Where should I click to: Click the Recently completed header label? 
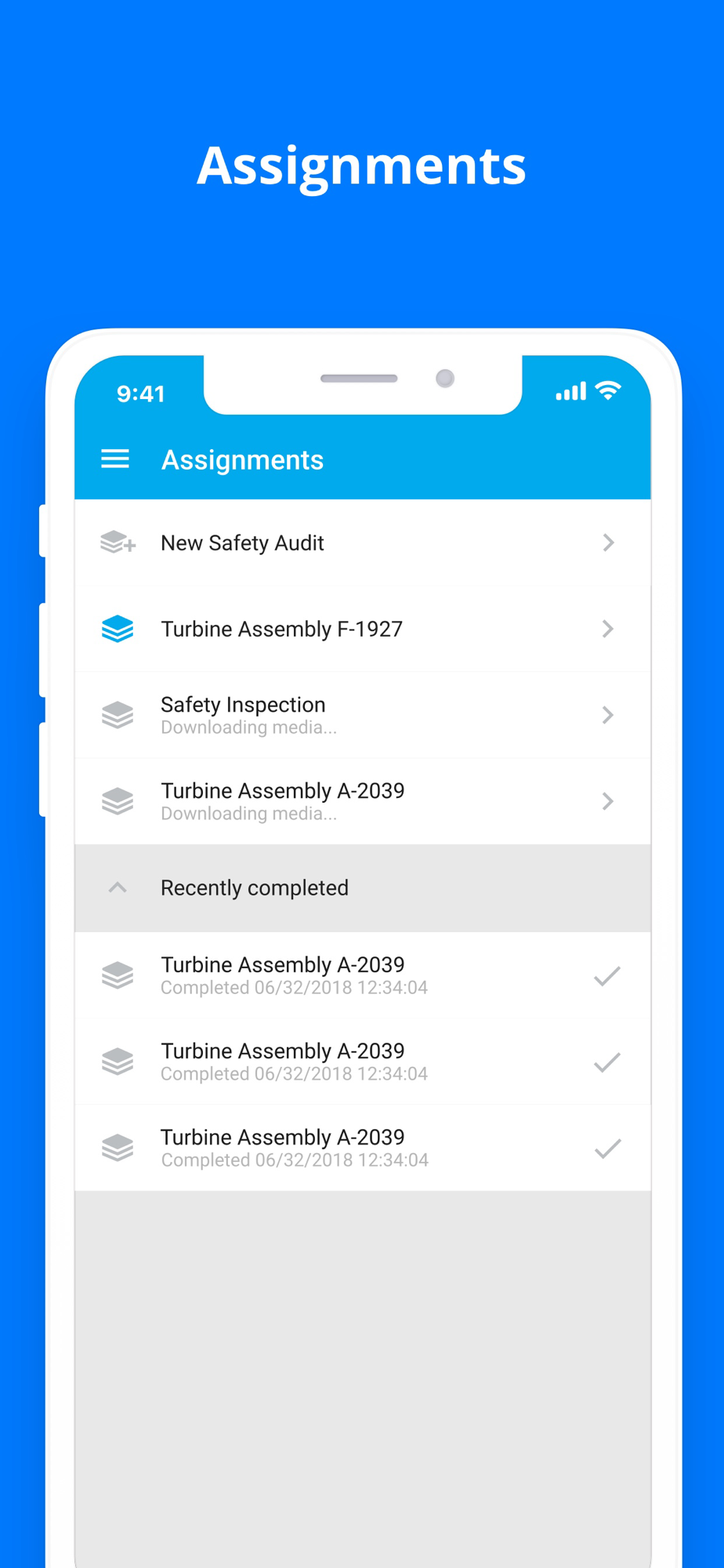[x=255, y=888]
